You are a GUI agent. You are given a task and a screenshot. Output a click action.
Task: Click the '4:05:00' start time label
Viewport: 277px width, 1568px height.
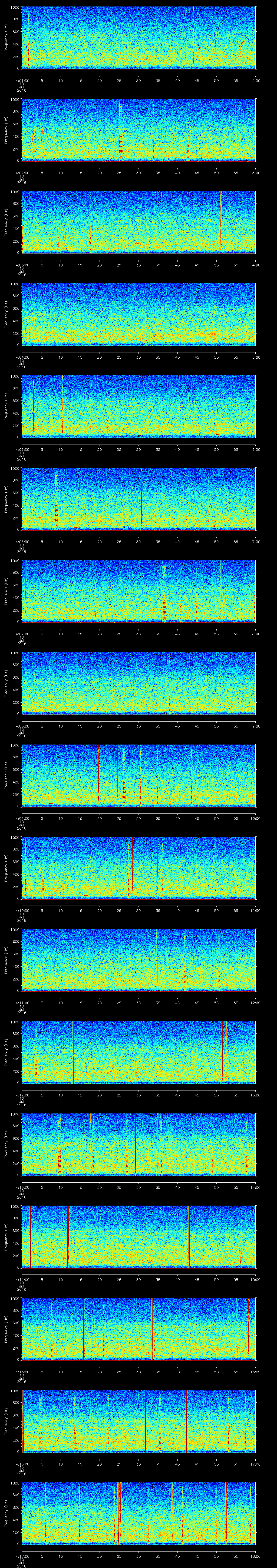coord(22,449)
